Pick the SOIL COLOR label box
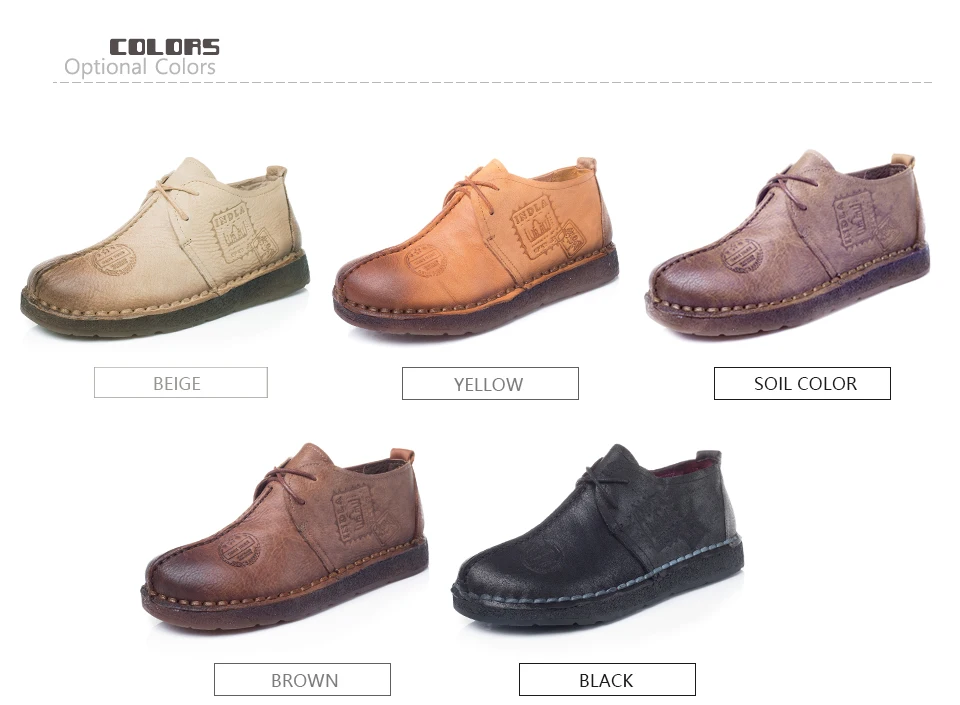Screen dimensions: 960x705 click(802, 384)
